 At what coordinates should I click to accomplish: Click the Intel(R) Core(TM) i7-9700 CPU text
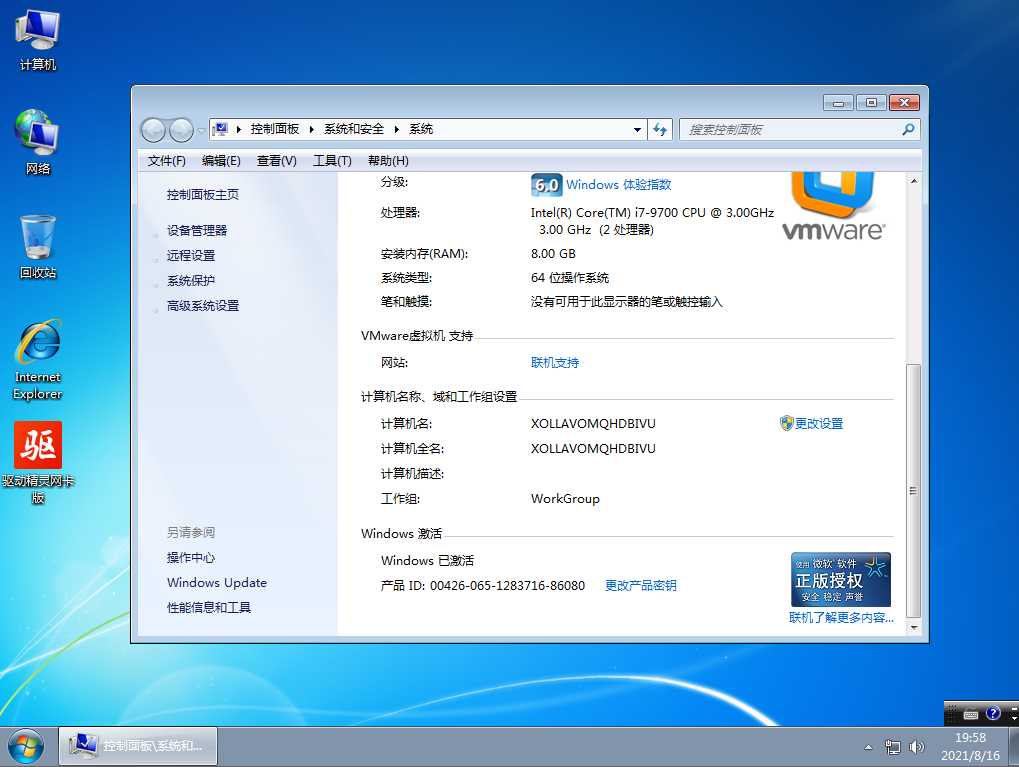click(652, 213)
